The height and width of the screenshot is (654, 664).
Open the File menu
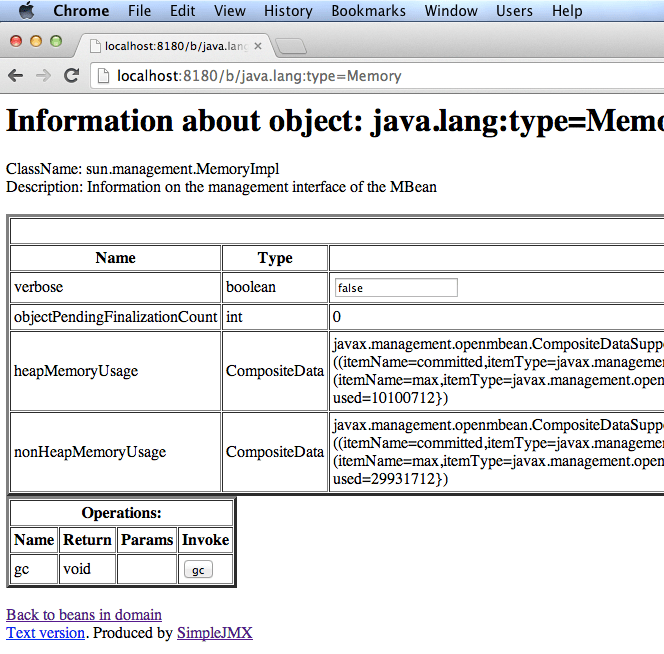[x=139, y=11]
